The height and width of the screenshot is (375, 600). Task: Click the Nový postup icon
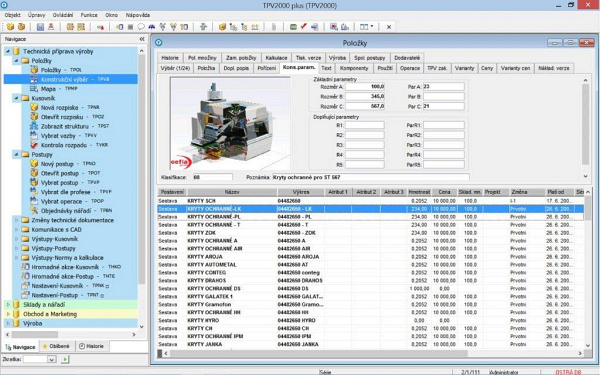[x=34, y=163]
